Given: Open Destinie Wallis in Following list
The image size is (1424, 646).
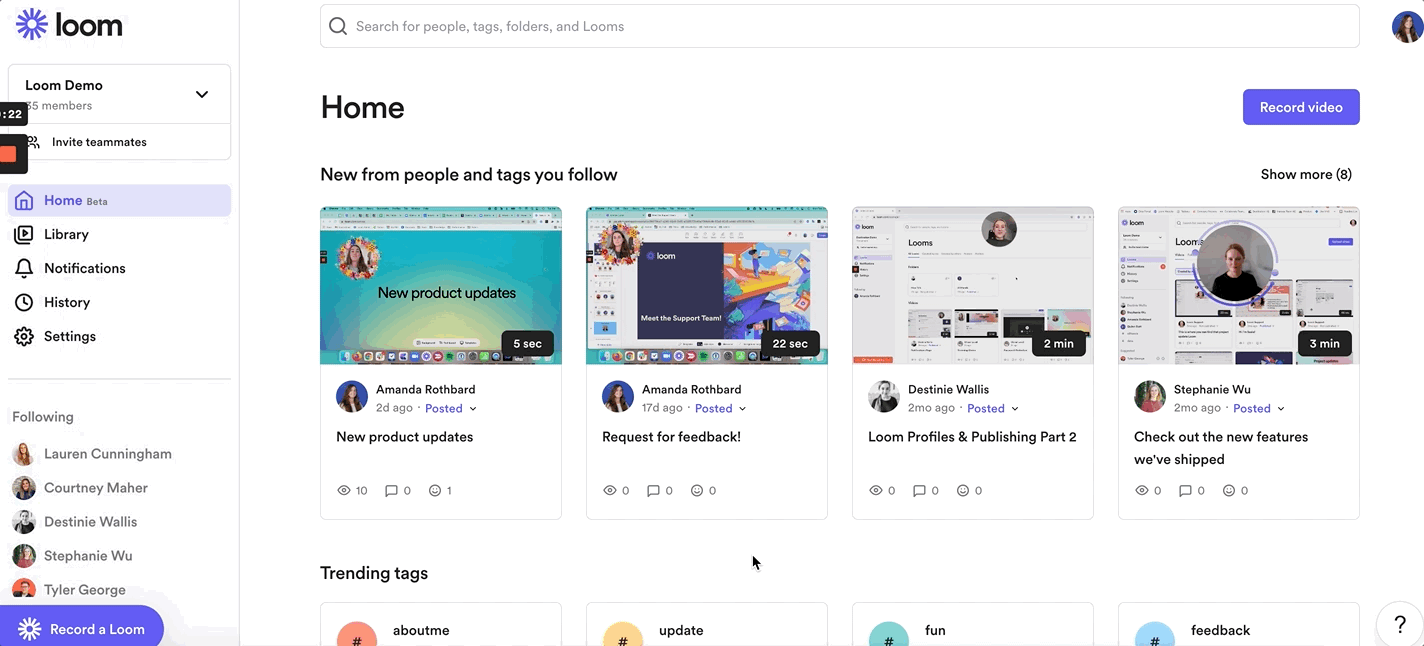Looking at the screenshot, I should [90, 522].
